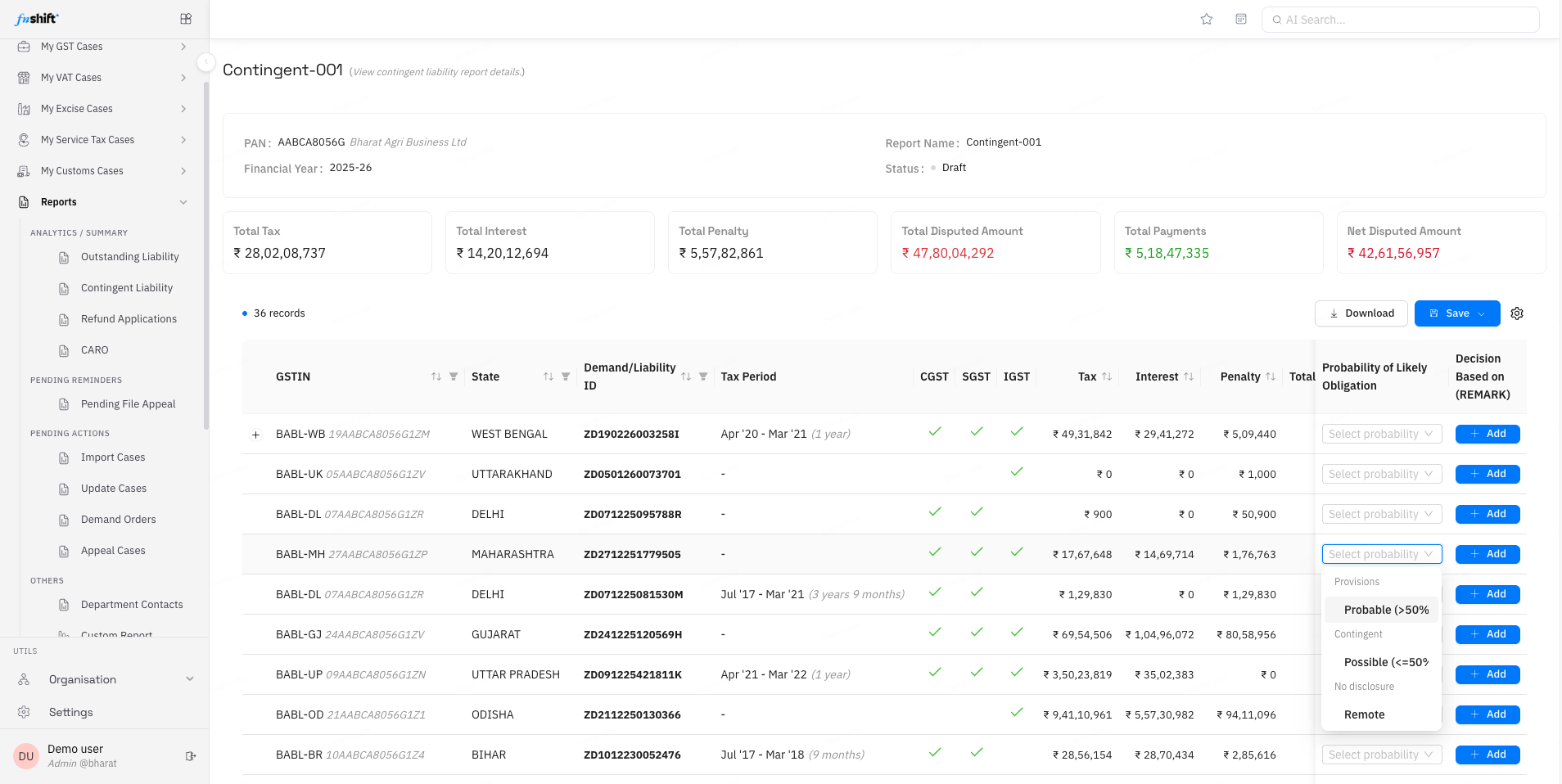Filter the State column
Image resolution: width=1562 pixels, height=784 pixels.
[566, 376]
